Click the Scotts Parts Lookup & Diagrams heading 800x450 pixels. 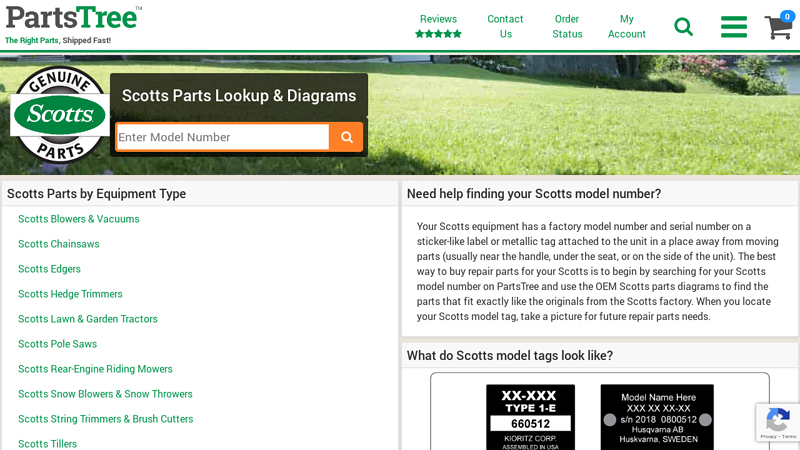[x=239, y=95]
